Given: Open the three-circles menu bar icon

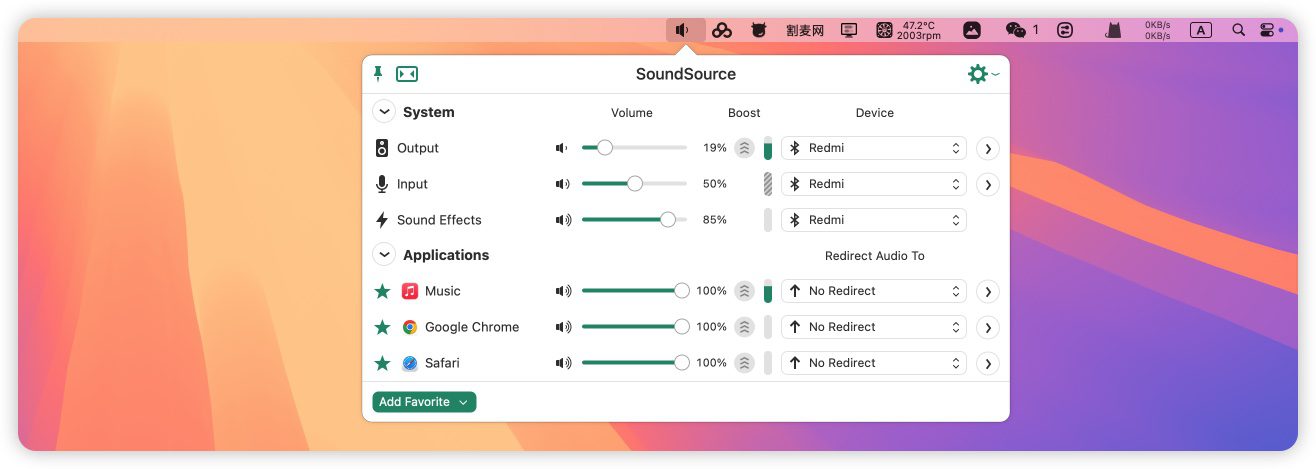Looking at the screenshot, I should 722,31.
